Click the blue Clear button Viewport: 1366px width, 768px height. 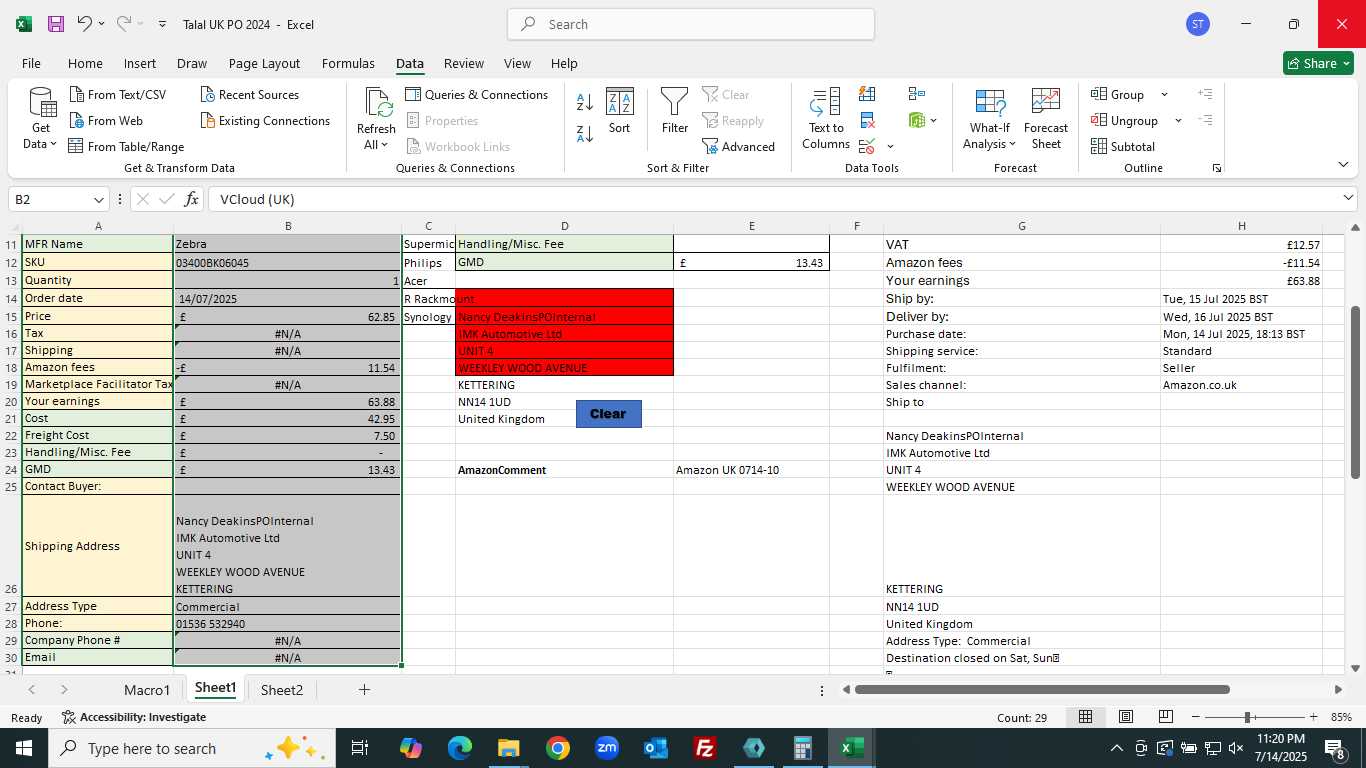coord(608,413)
